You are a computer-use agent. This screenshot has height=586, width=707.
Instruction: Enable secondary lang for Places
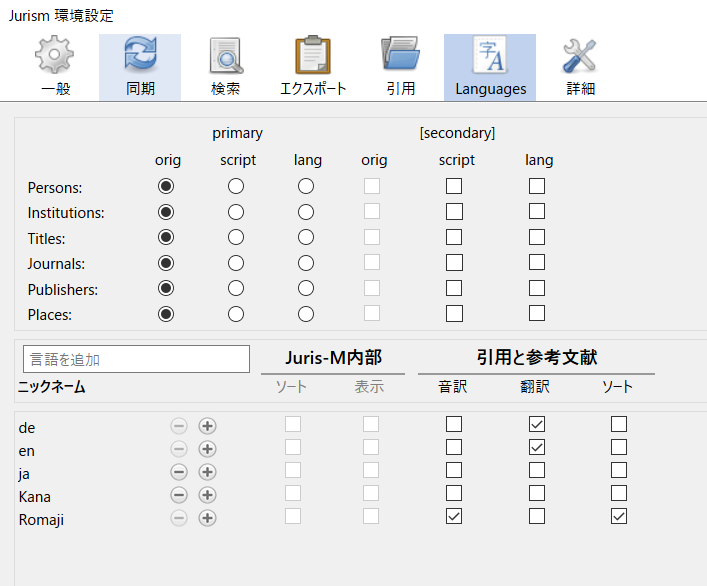(x=537, y=313)
